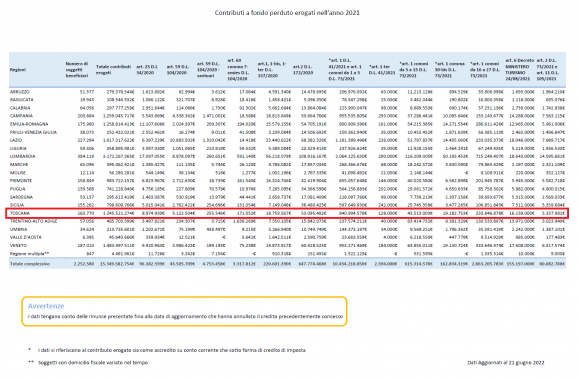Select the ABRUZZO row label
Screen dimensions: 578x380
coord(20,92)
